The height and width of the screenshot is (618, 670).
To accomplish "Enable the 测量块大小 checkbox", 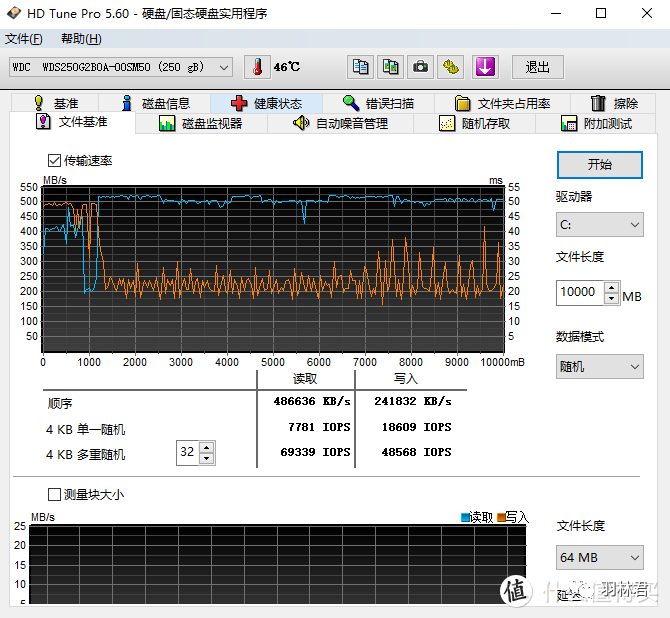I will click(54, 494).
